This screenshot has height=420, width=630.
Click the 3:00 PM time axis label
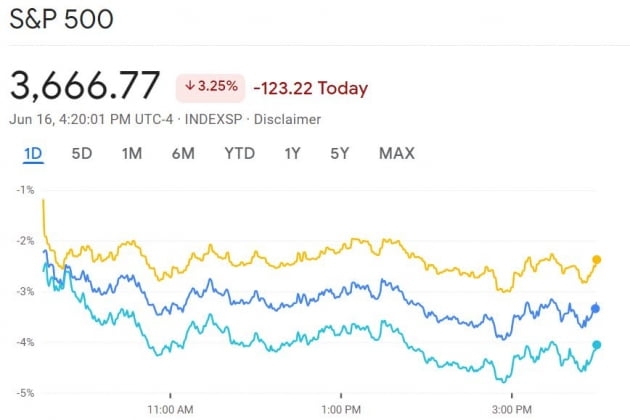point(511,408)
